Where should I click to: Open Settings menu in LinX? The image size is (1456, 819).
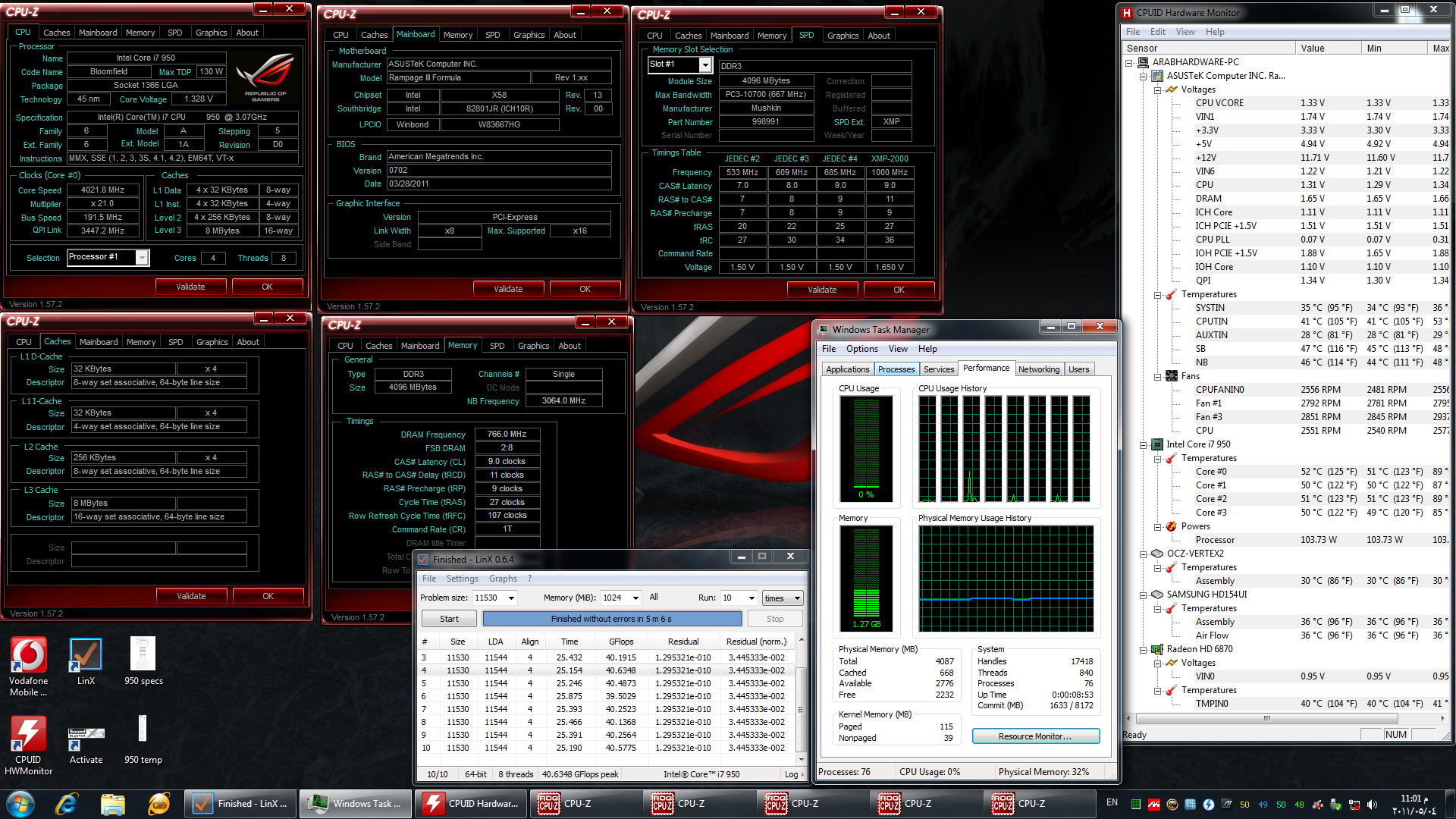point(462,579)
